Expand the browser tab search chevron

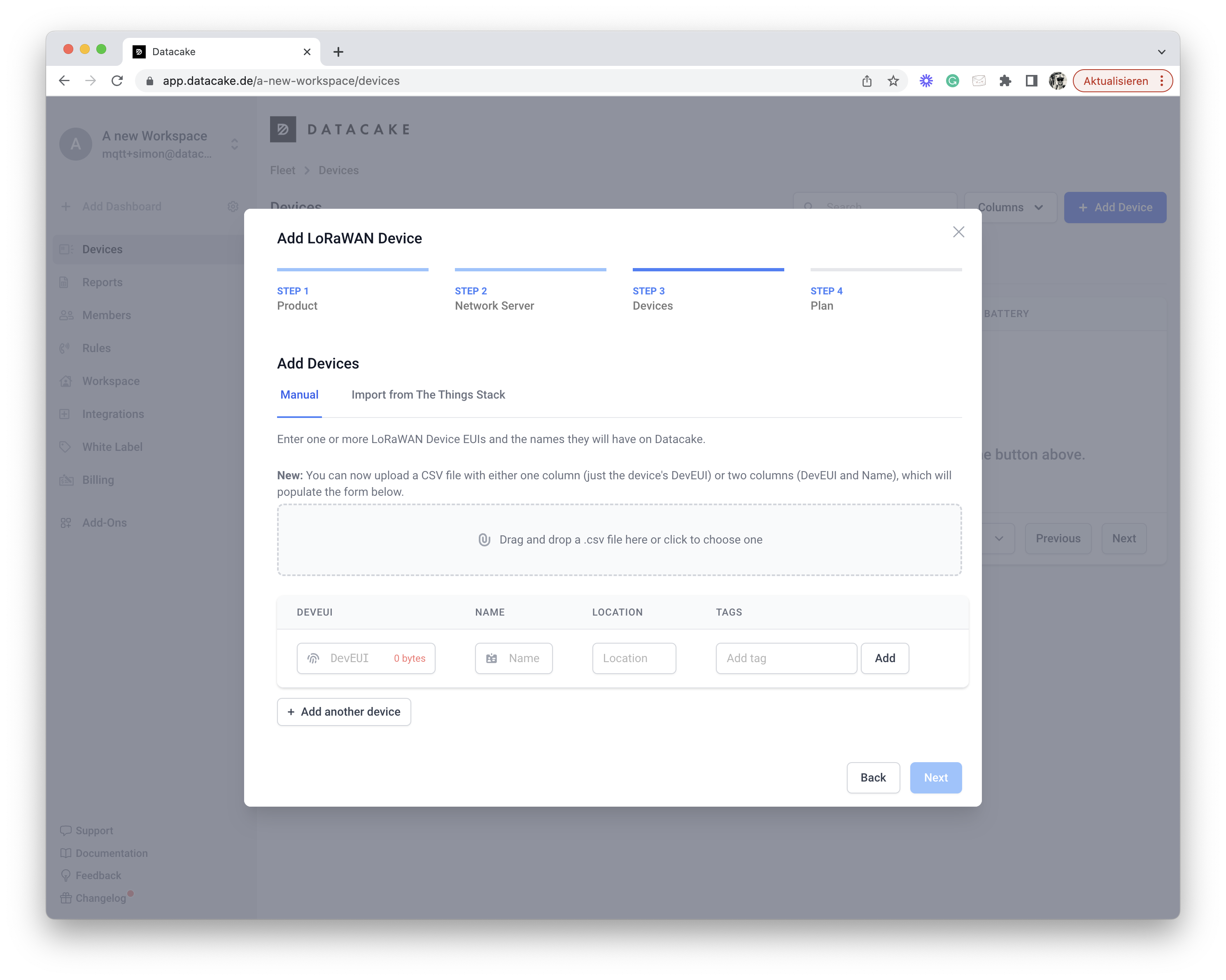click(x=1161, y=52)
